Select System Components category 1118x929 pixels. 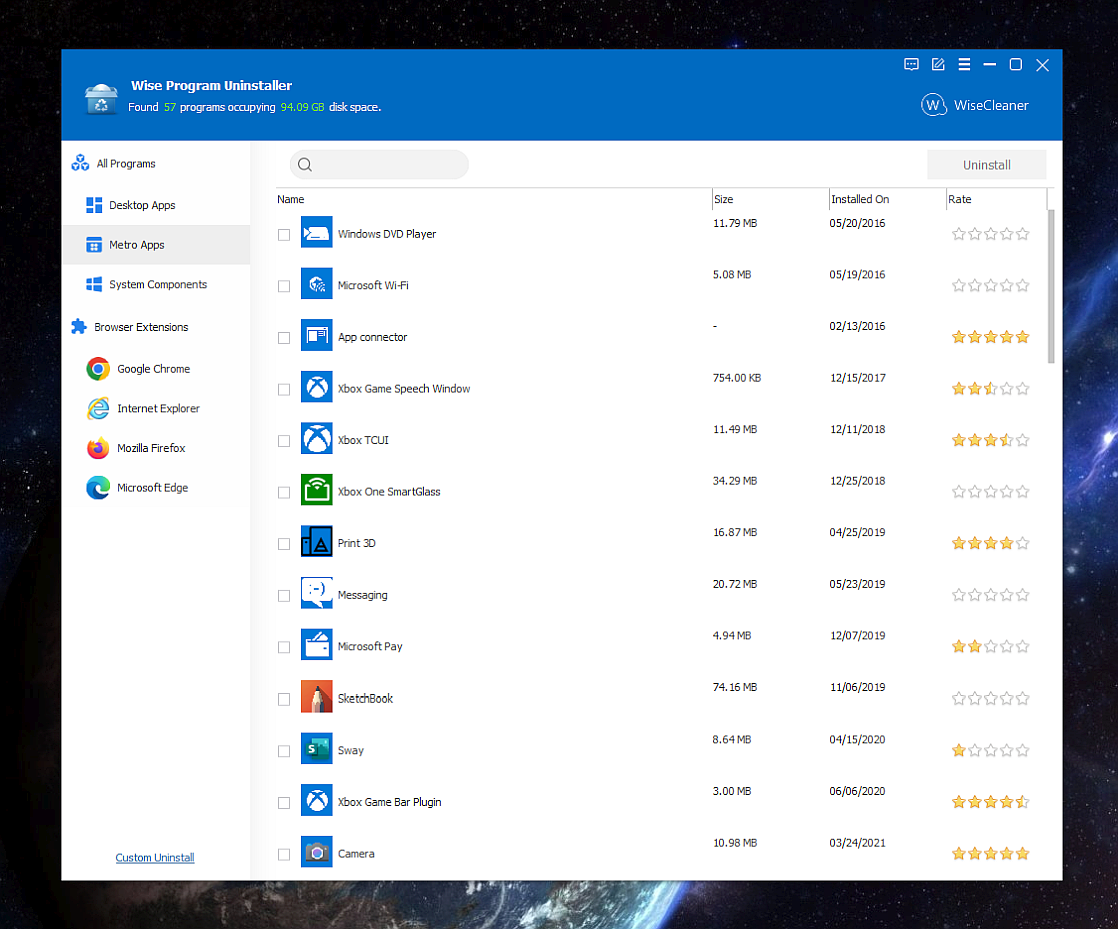158,284
